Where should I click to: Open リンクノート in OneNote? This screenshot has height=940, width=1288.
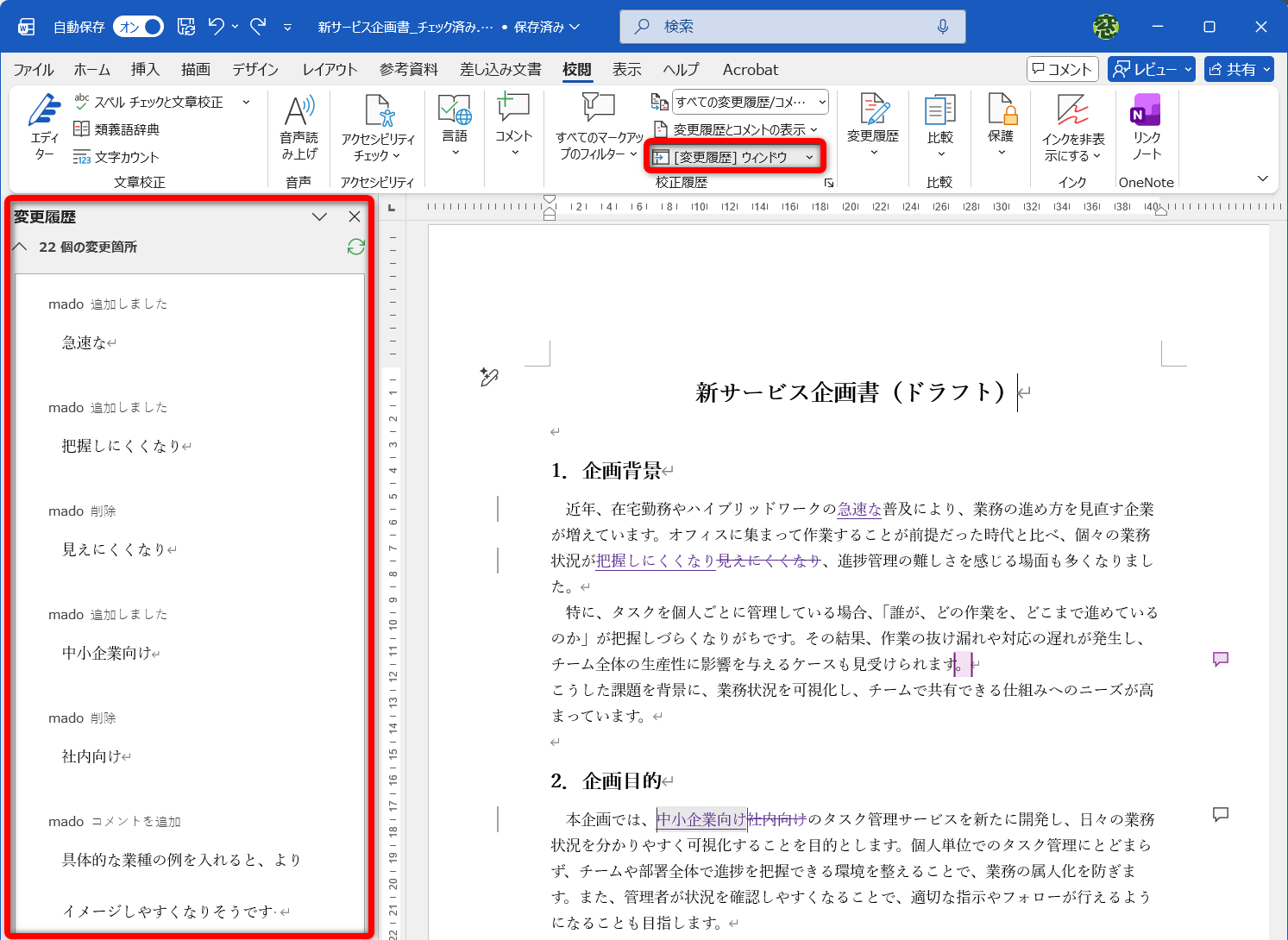tap(1145, 127)
